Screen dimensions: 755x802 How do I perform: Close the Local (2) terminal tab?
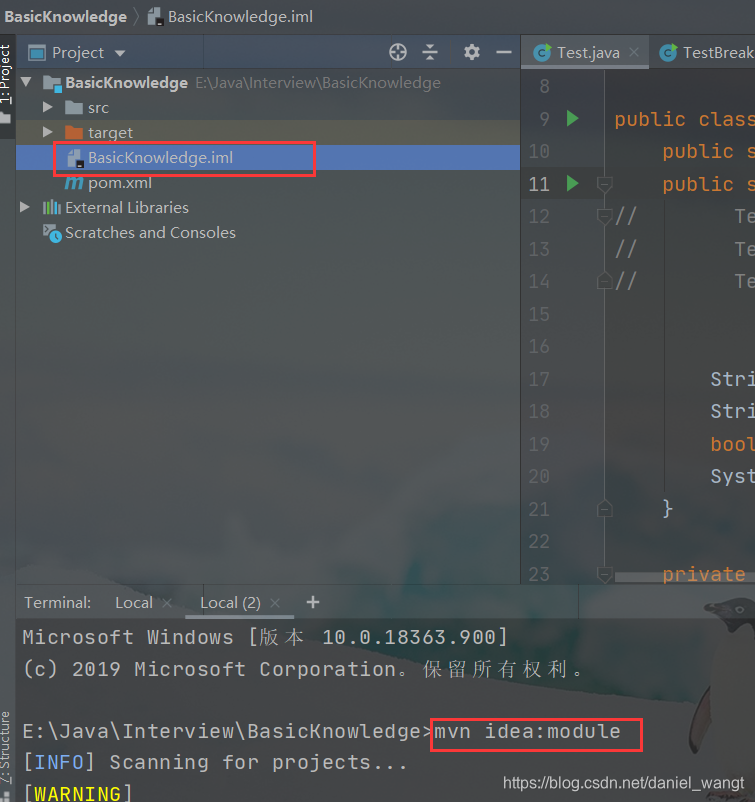tap(275, 603)
